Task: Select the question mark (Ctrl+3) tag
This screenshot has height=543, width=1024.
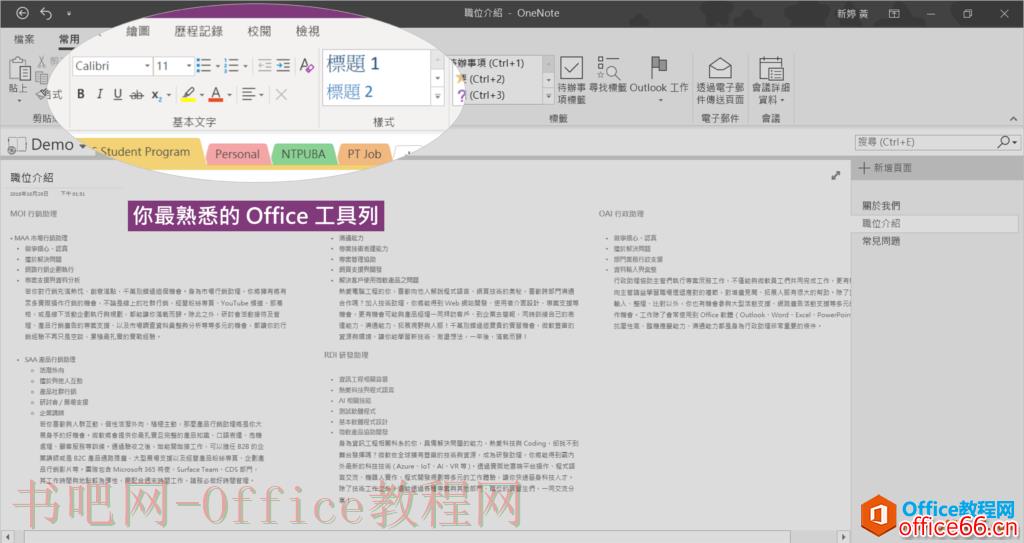Action: [x=481, y=95]
